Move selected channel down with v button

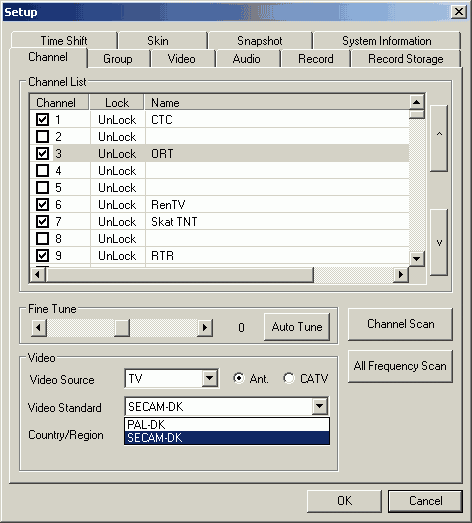[439, 242]
